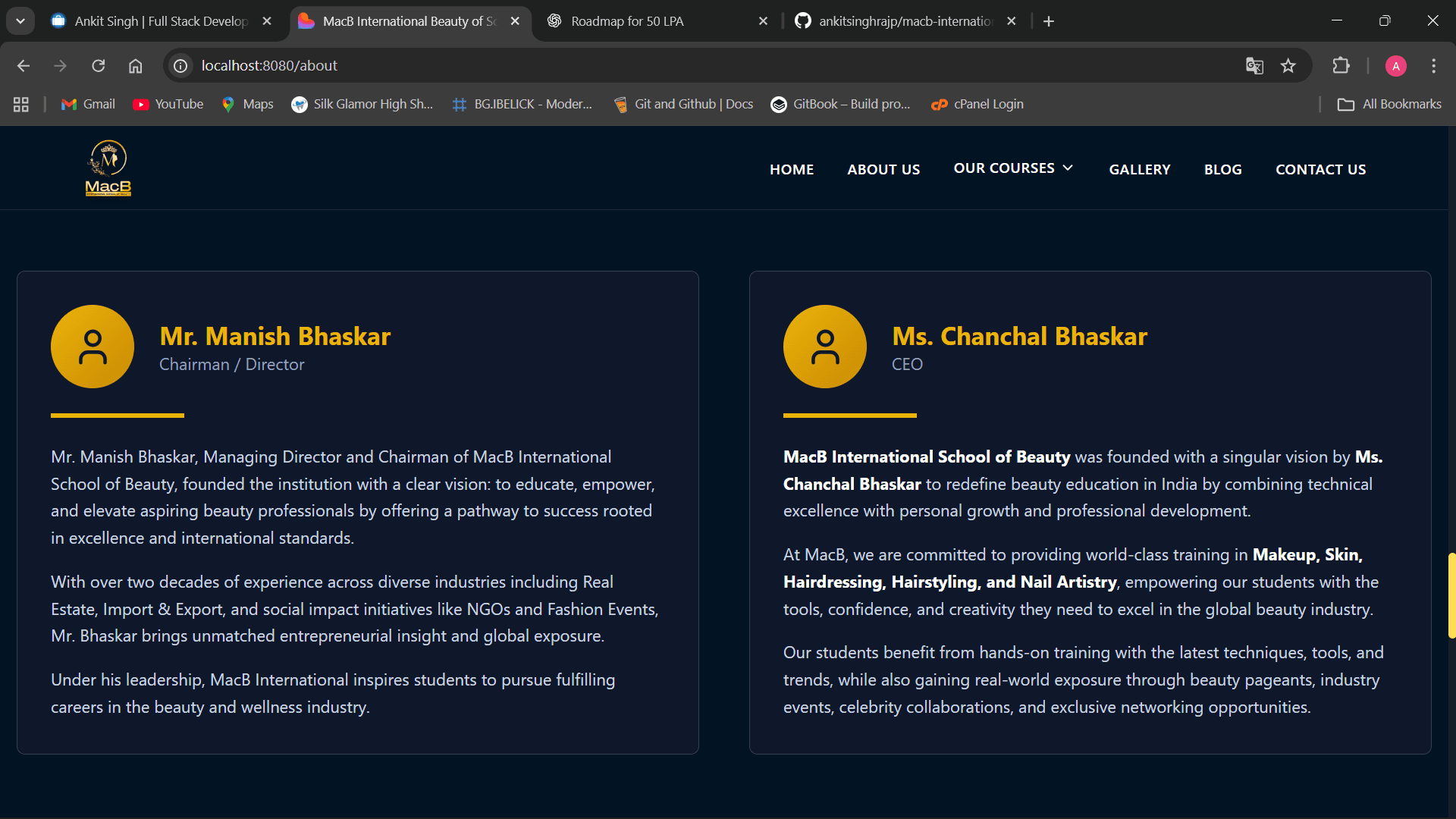Screen dimensions: 1456x819
Task: Click Manish Bhaskar's avatar icon
Action: pos(93,347)
